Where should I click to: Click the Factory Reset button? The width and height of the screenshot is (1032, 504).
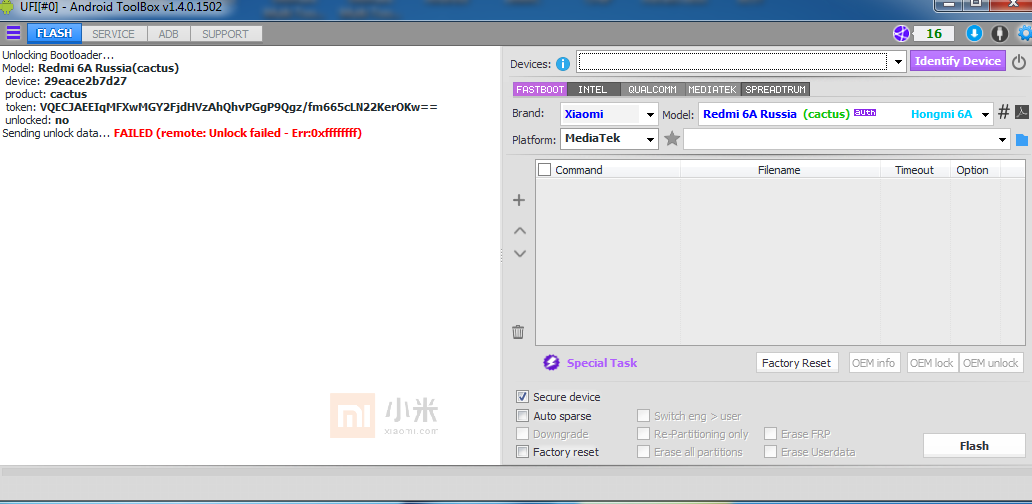coord(797,363)
